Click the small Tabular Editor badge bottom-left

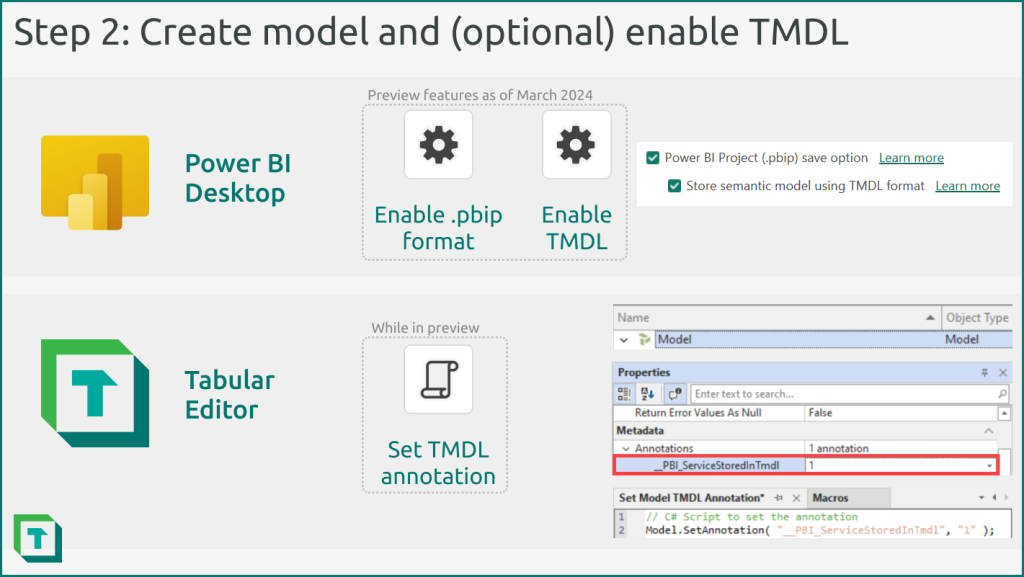(38, 539)
